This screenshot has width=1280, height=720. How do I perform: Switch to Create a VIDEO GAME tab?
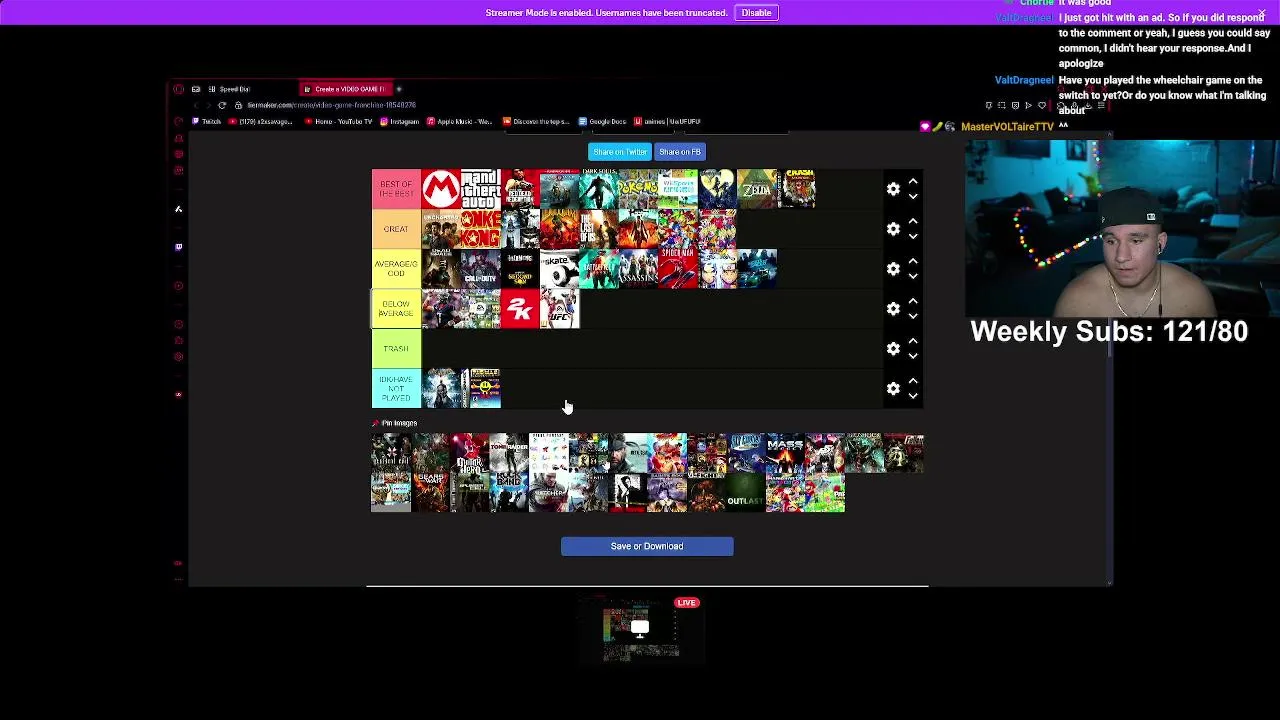click(x=345, y=89)
